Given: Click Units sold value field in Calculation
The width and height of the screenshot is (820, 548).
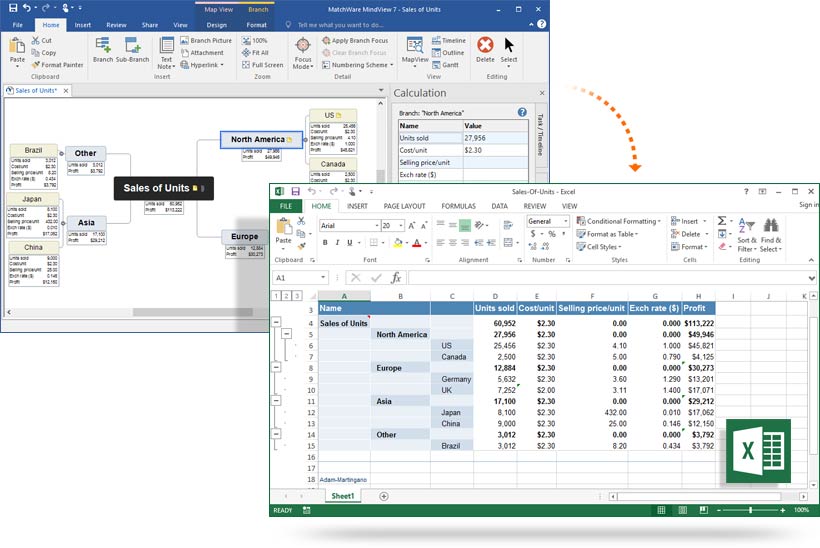Looking at the screenshot, I should tap(495, 138).
